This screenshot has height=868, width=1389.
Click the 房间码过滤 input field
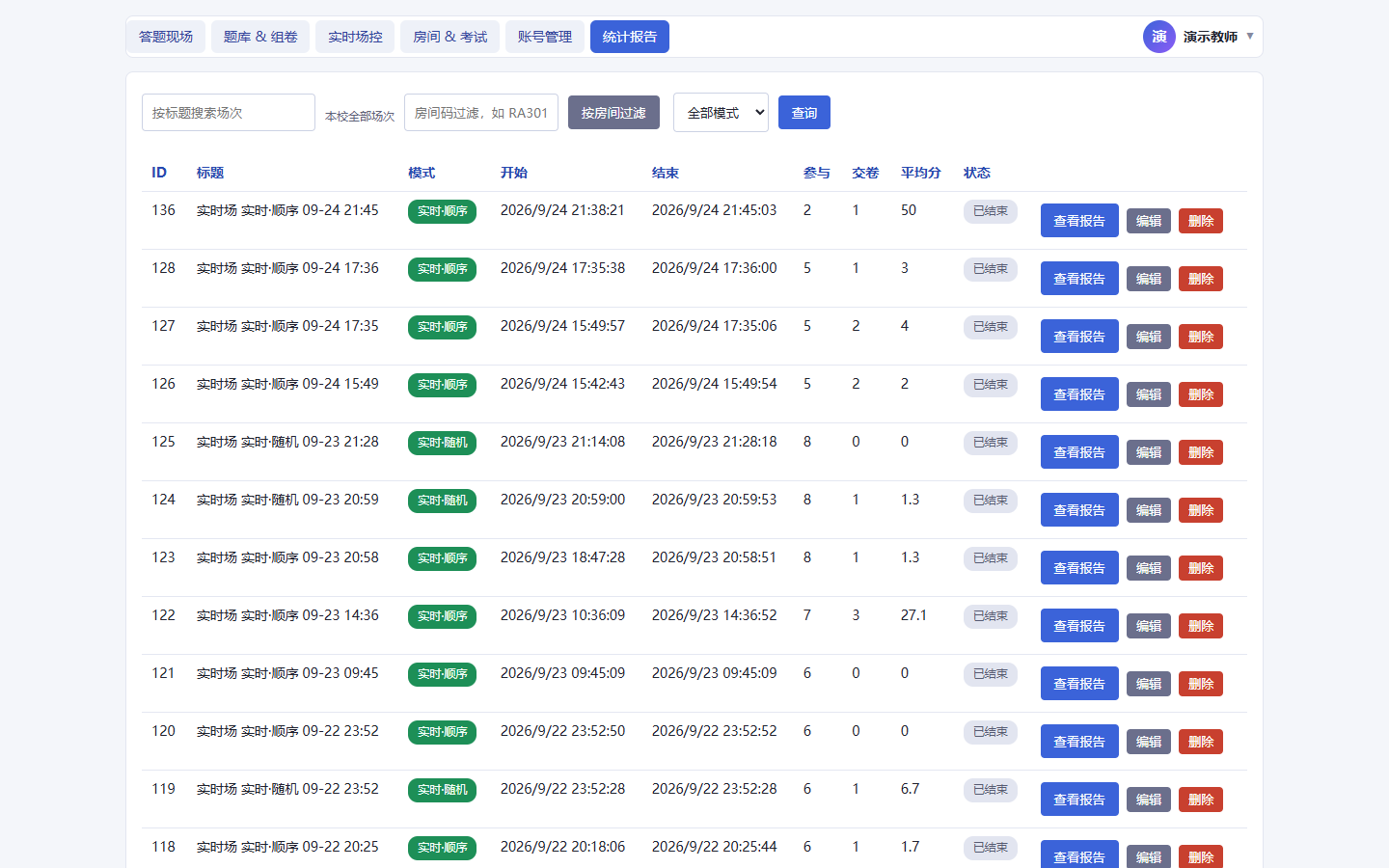point(481,112)
